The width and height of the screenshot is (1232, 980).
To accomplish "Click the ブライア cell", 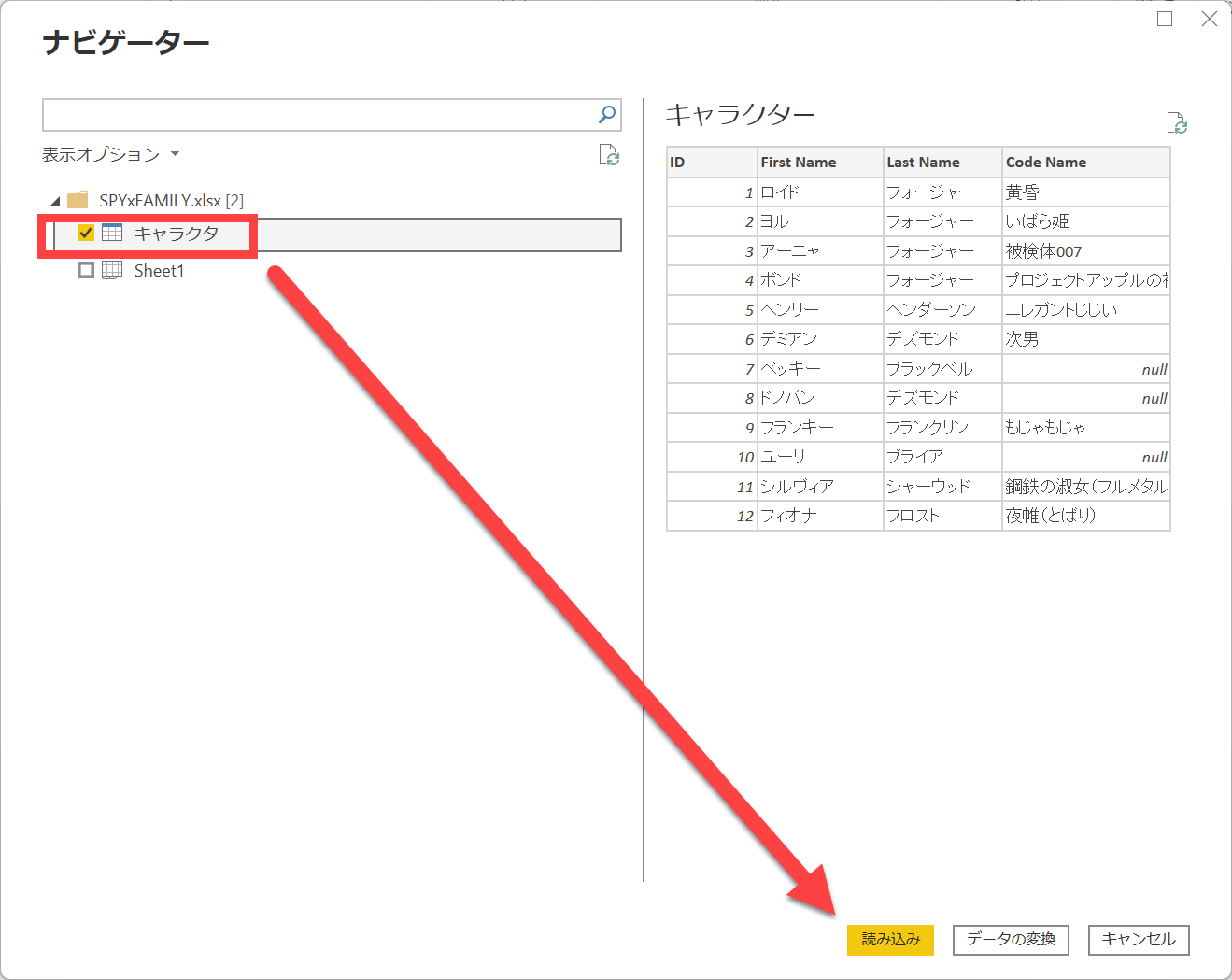I will (942, 457).
